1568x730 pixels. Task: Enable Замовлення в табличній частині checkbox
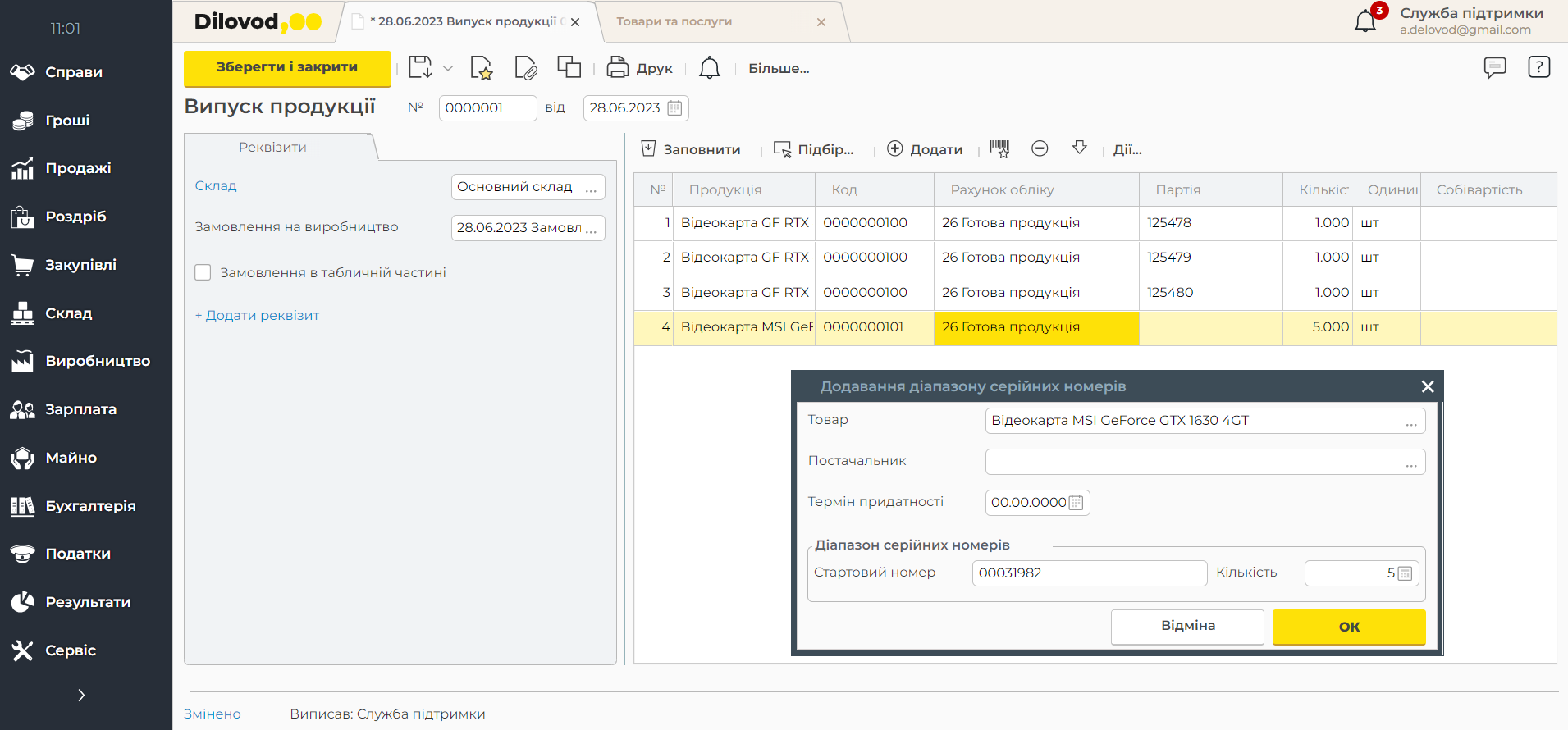pos(203,272)
